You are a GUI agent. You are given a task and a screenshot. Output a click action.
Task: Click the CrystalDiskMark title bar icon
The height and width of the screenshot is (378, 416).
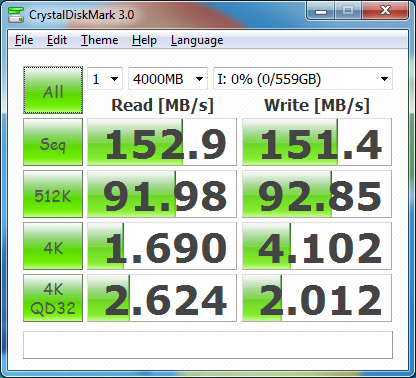(x=16, y=15)
